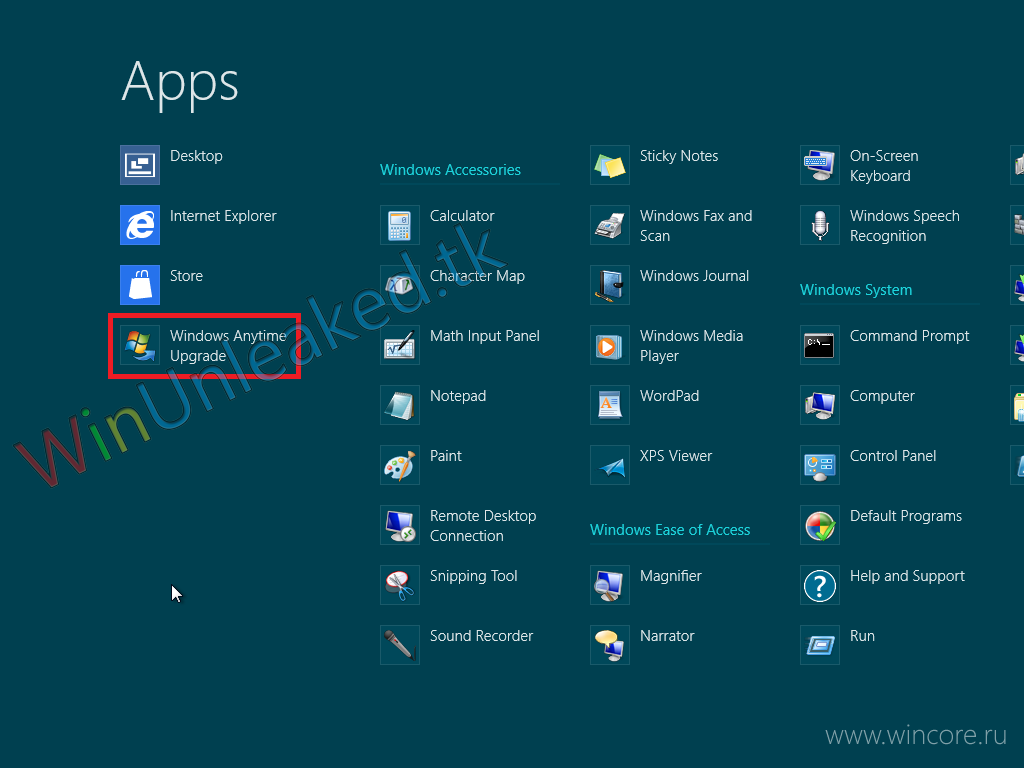Open XPS Viewer paper plane icon

tap(610, 465)
